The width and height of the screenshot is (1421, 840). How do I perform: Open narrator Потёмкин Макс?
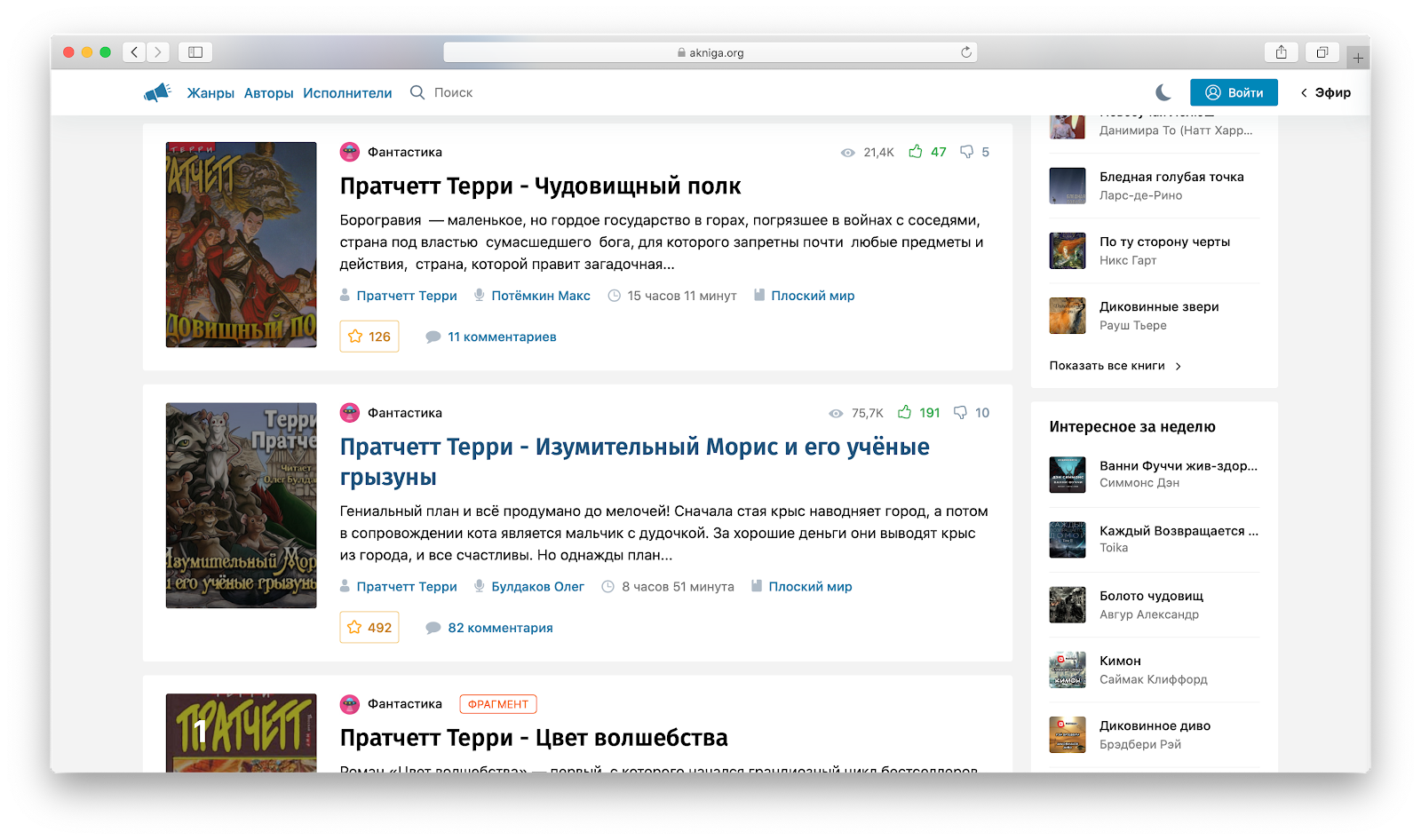[541, 296]
